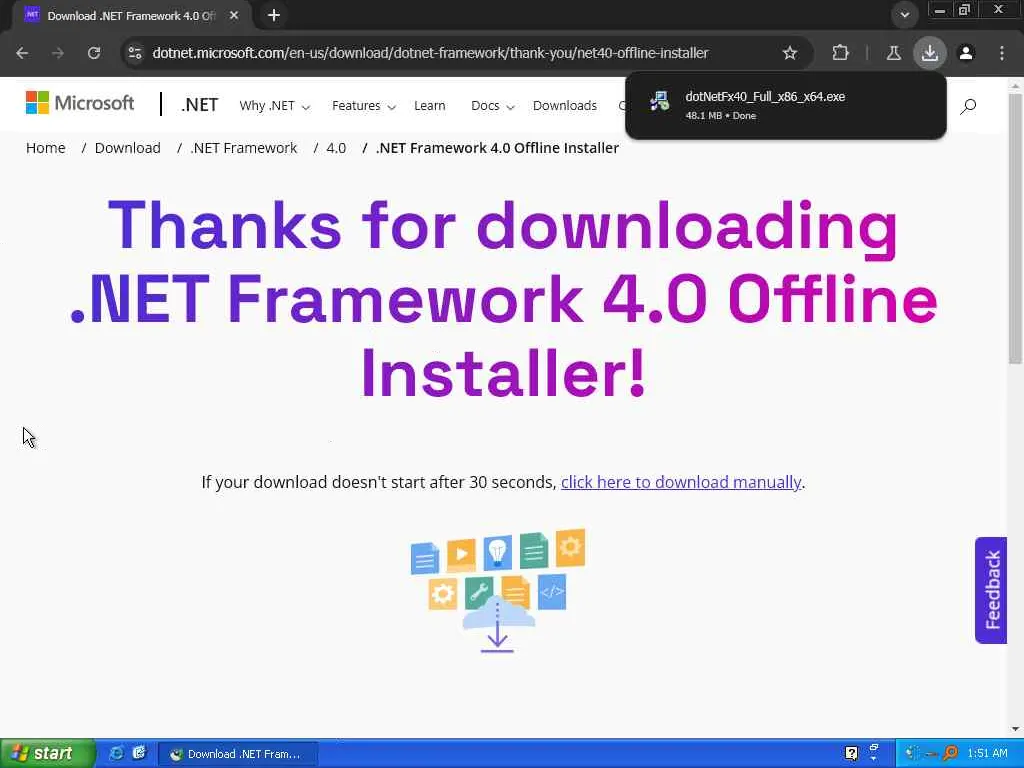Click the Microsoft logo
The height and width of the screenshot is (768, 1024).
80,103
